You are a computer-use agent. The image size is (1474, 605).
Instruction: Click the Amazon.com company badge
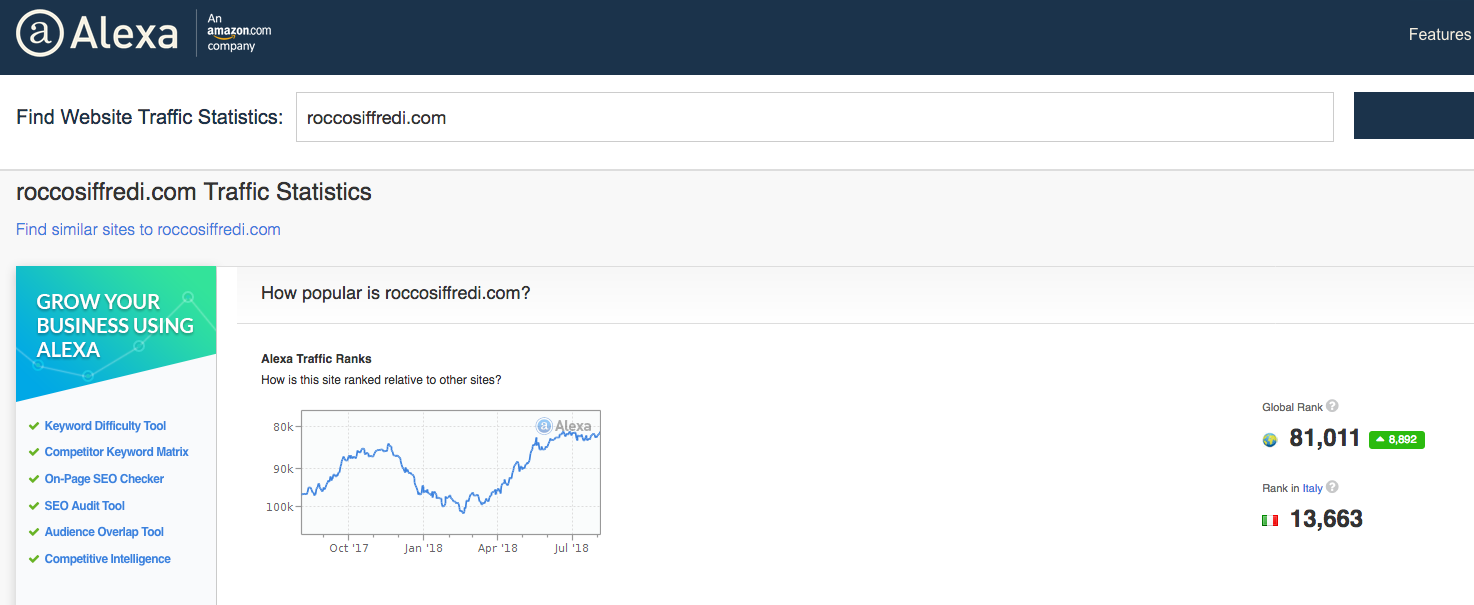click(238, 33)
